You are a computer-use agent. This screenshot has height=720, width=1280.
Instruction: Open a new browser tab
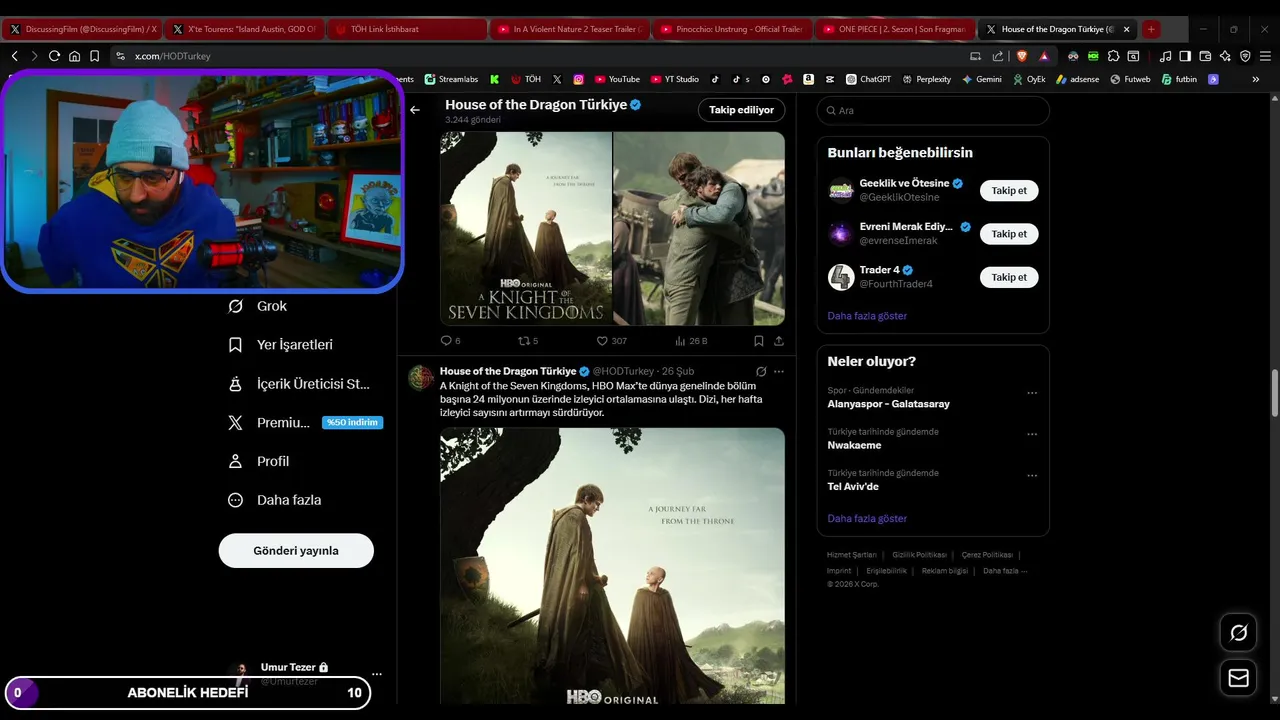[x=1151, y=29]
